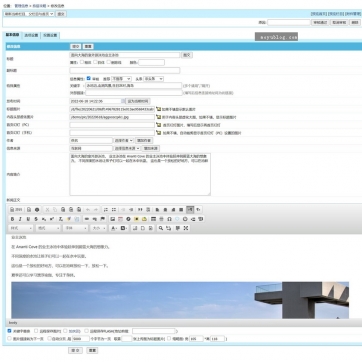Apply Bold formatting
This screenshot has width=362, height=362.
click(12, 219)
